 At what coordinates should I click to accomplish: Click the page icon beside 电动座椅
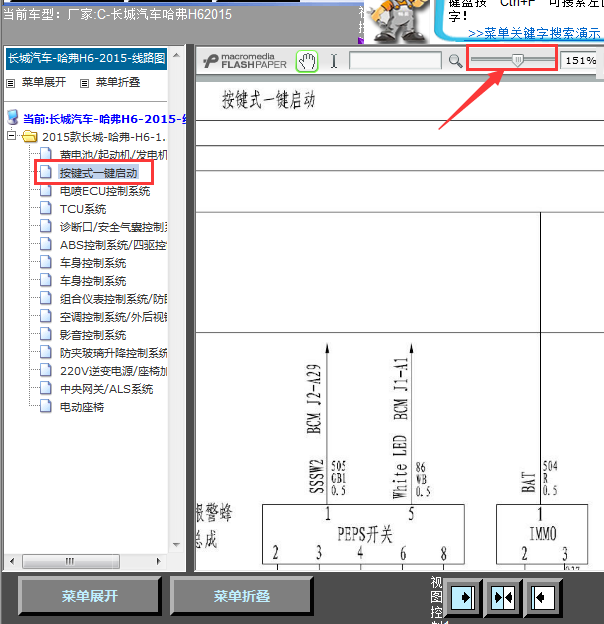(x=46, y=406)
